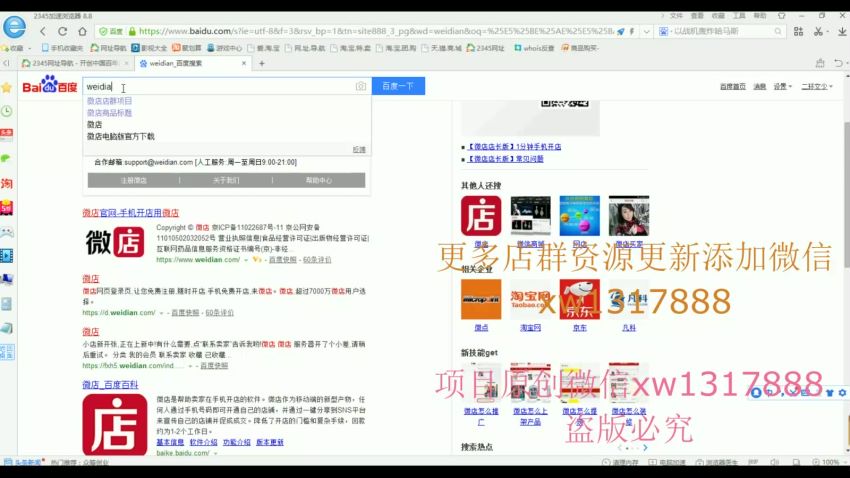Click the browser e logo icon
Image resolution: width=850 pixels, height=478 pixels.
point(14,27)
